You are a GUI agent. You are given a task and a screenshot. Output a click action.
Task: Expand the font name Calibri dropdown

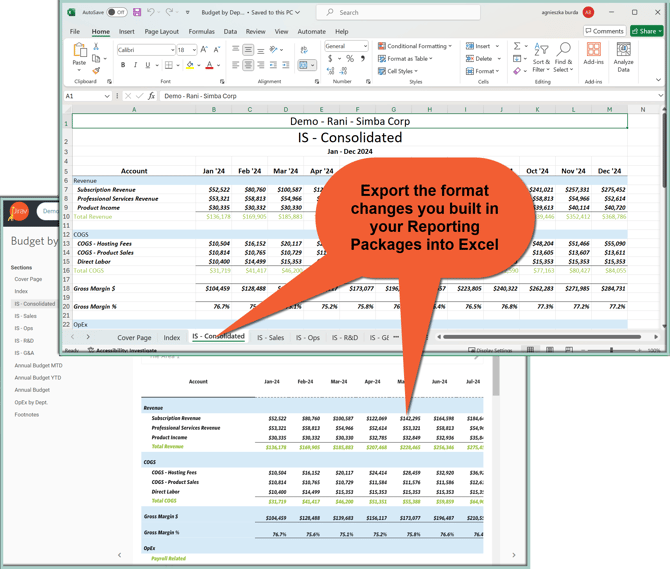(x=171, y=49)
